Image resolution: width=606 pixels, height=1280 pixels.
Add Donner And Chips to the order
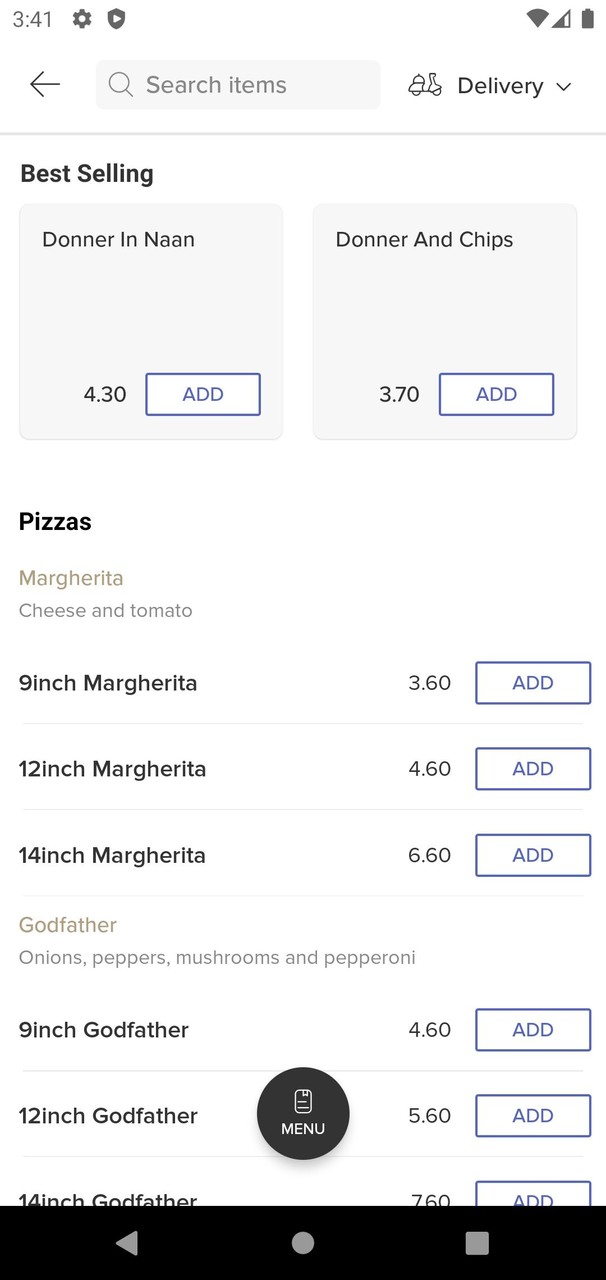496,394
